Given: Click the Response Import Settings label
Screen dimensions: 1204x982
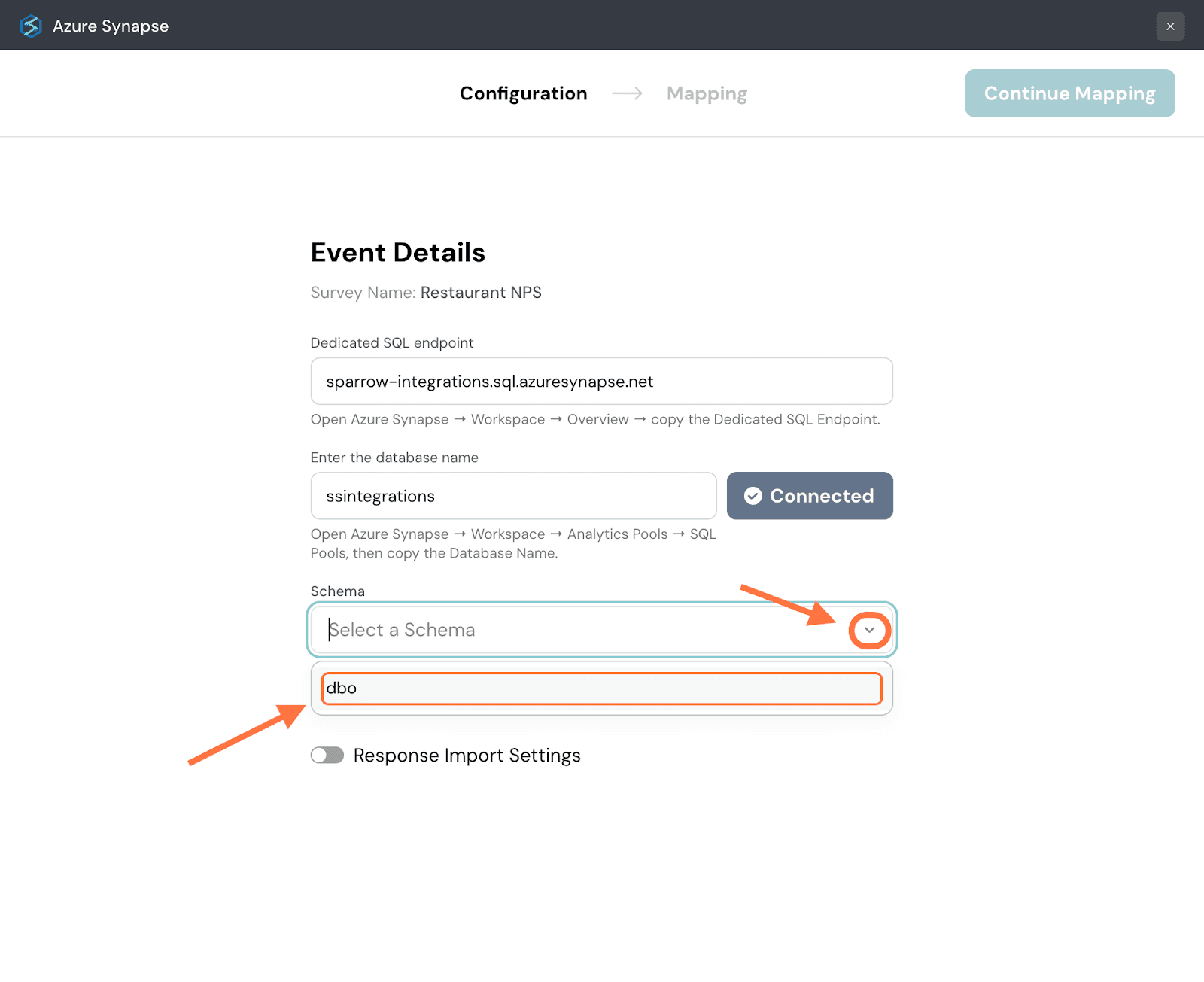Looking at the screenshot, I should [467, 756].
